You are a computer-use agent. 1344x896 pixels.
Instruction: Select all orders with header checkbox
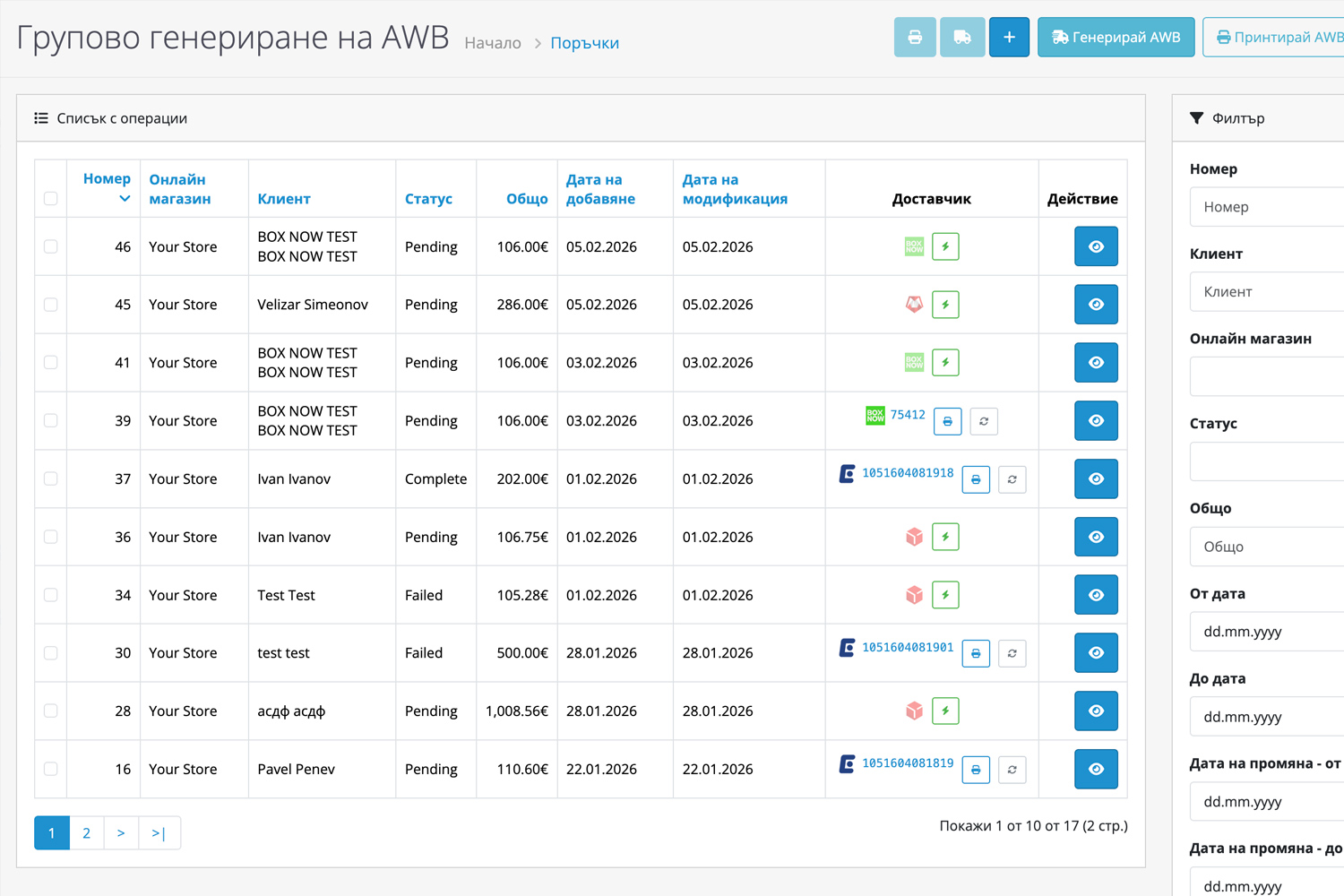pyautogui.click(x=51, y=199)
